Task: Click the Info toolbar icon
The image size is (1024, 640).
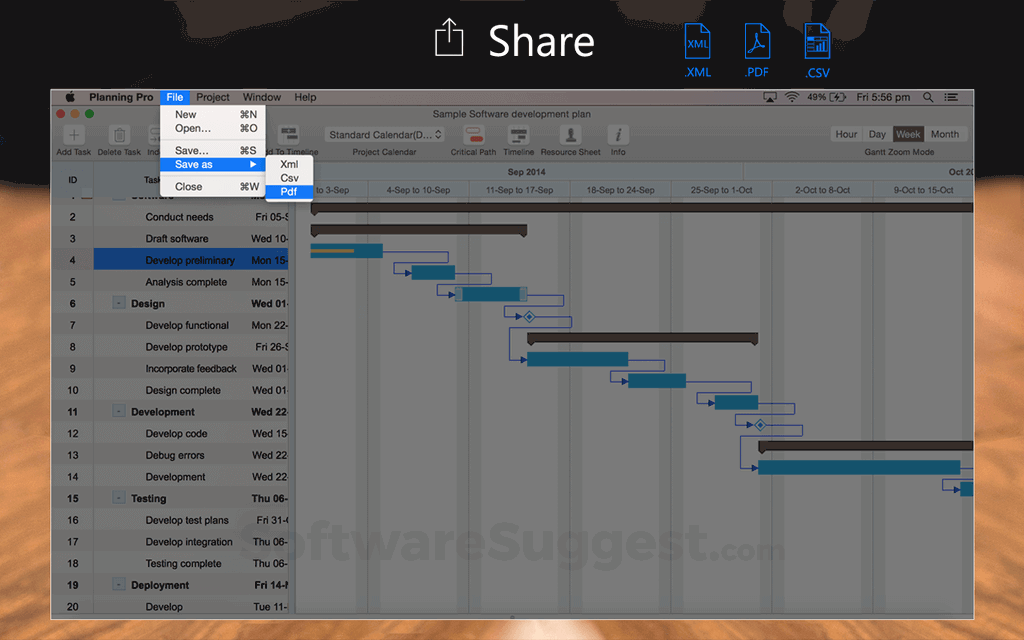Action: (617, 136)
